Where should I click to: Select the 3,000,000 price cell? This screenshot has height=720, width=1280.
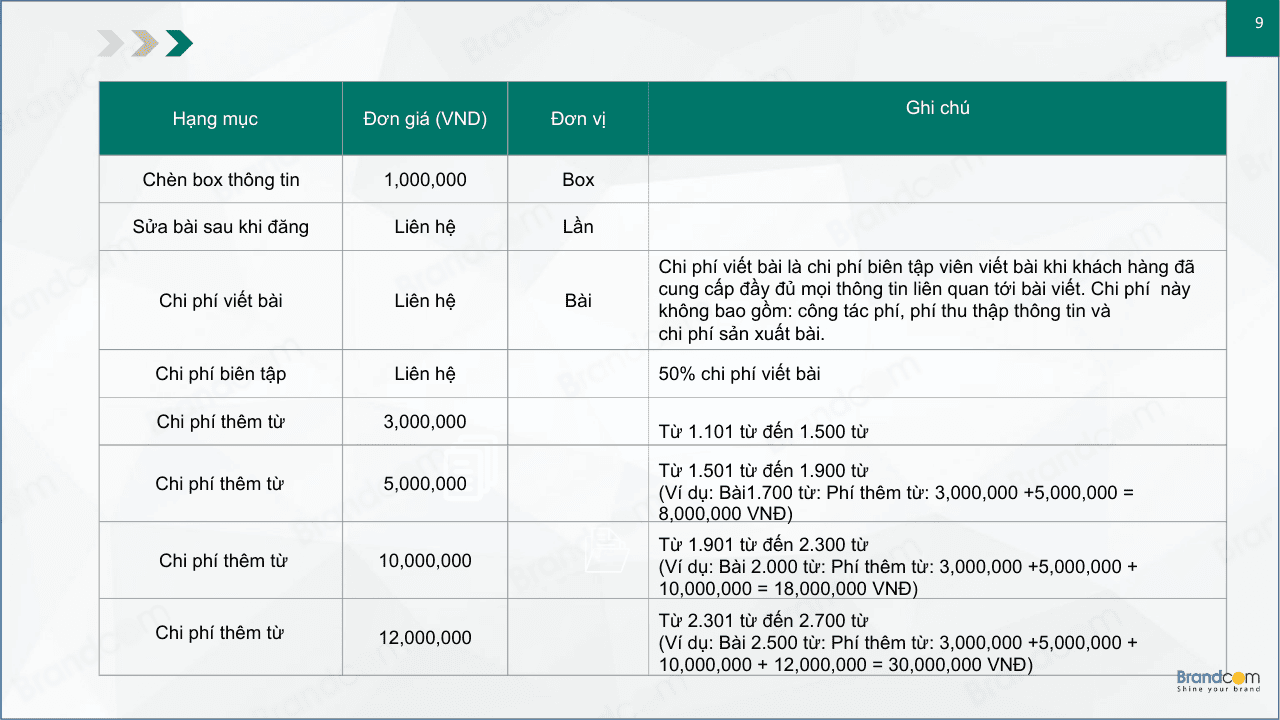click(425, 422)
